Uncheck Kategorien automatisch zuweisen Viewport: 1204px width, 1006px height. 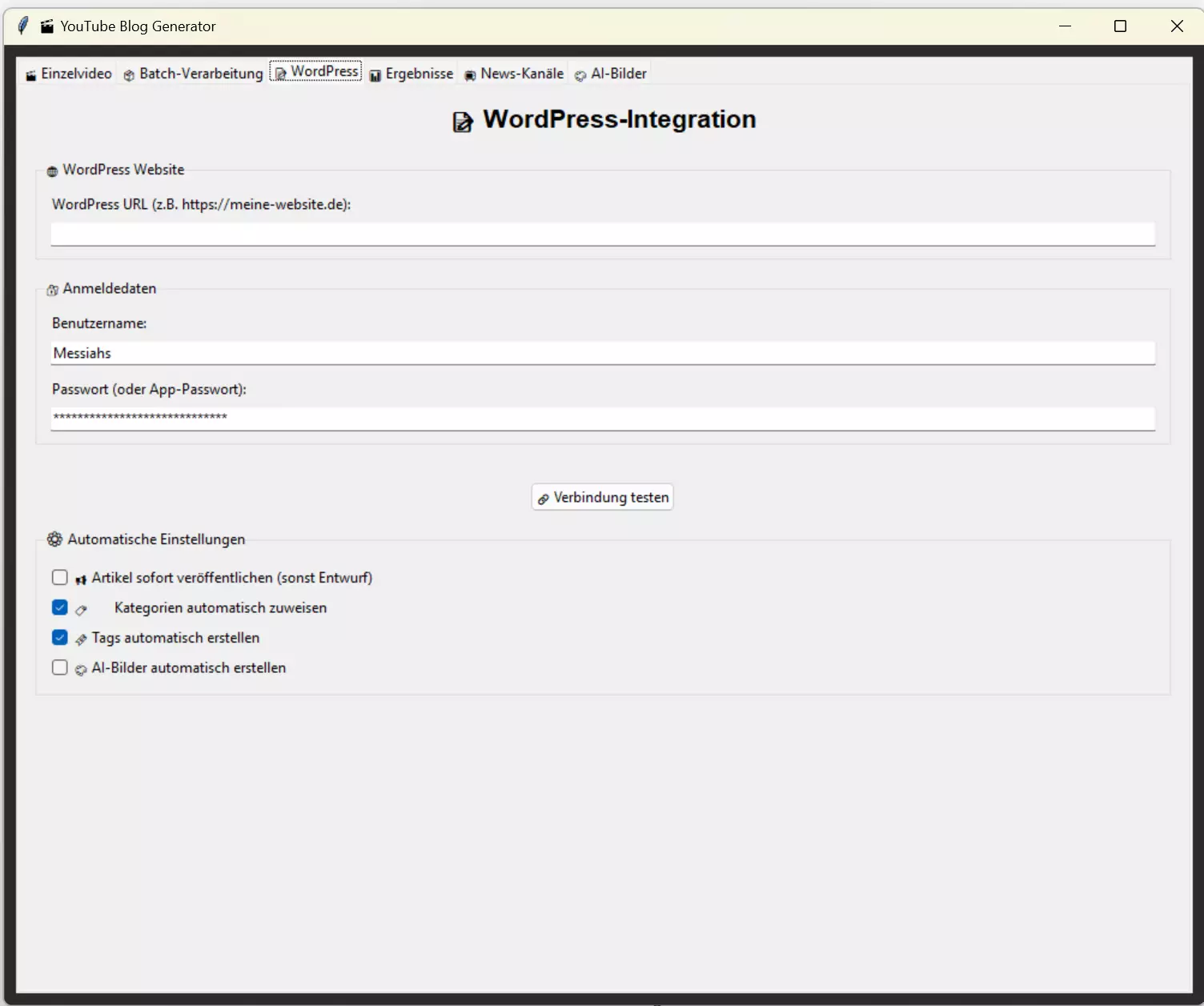(x=60, y=607)
